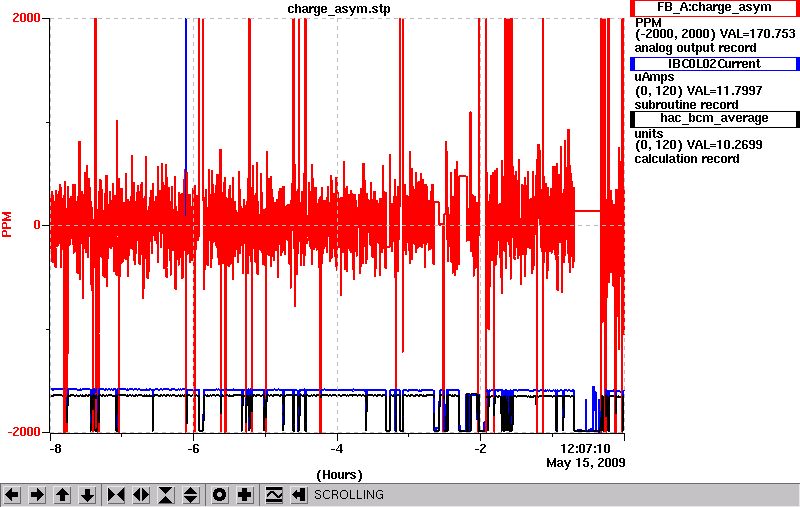Image resolution: width=800 pixels, height=507 pixels.
Task: Click the SCROLLING status label
Action: [x=349, y=495]
